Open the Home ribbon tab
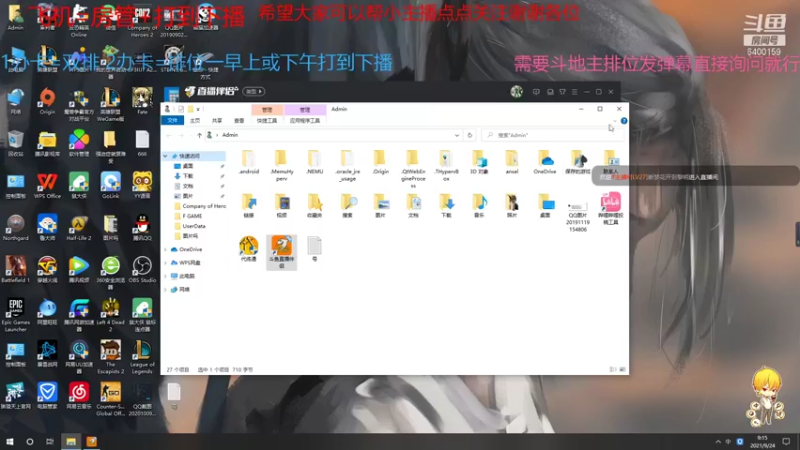The height and width of the screenshot is (450, 800). pyautogui.click(x=195, y=120)
